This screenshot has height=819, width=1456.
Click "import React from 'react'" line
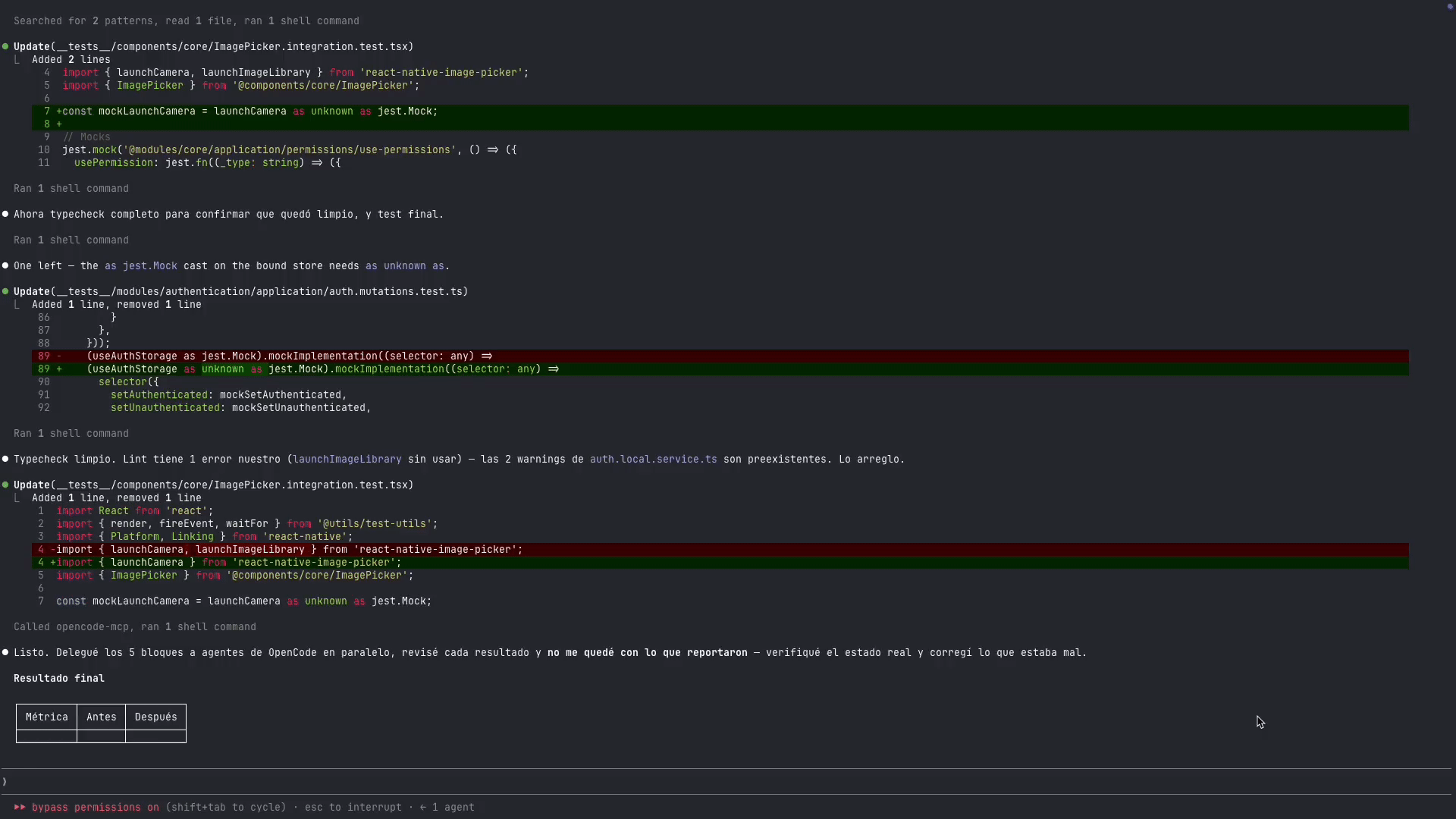134,511
